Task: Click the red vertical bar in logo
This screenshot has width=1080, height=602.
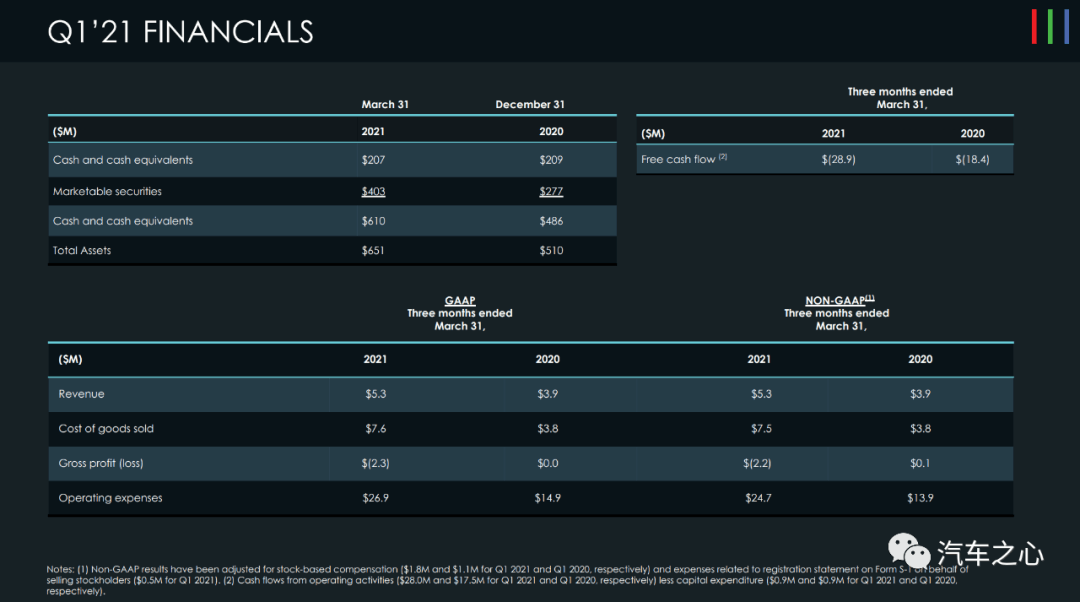Action: [x=1034, y=27]
